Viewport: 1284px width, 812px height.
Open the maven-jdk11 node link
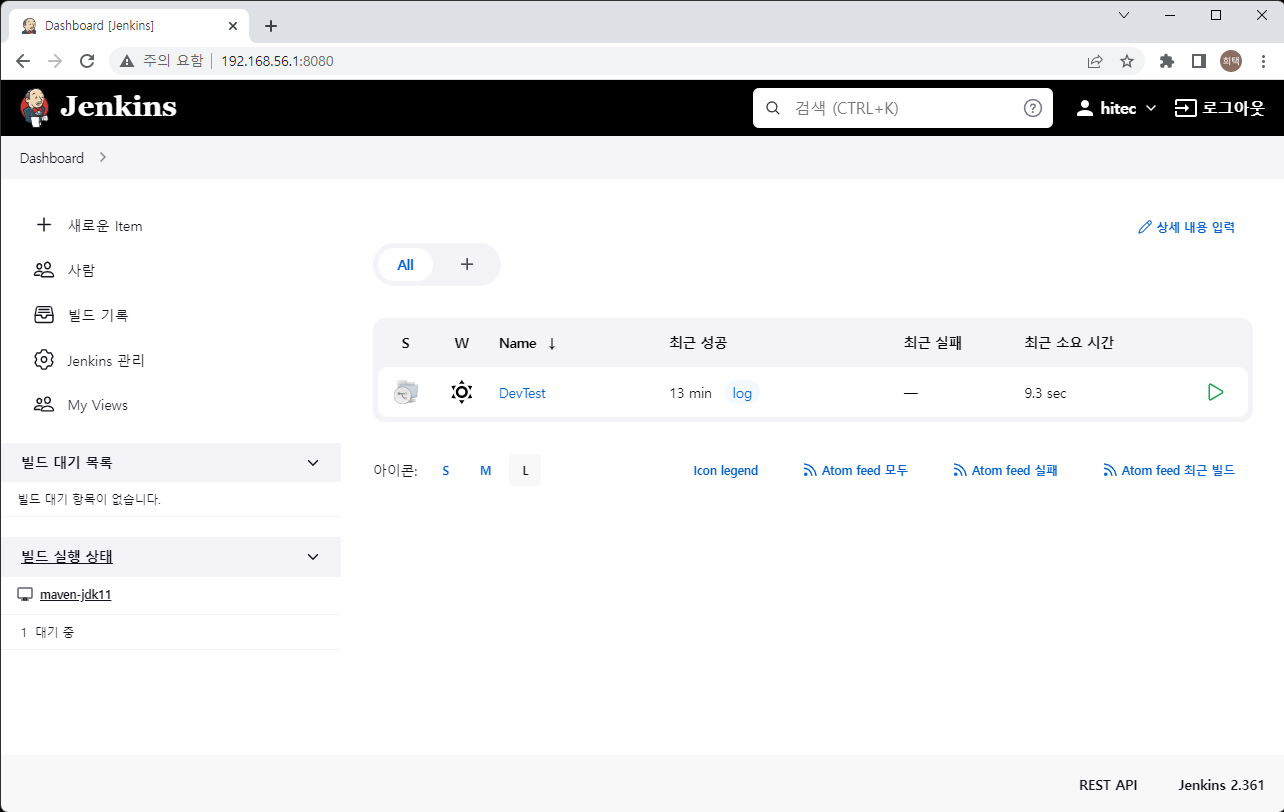point(75,594)
